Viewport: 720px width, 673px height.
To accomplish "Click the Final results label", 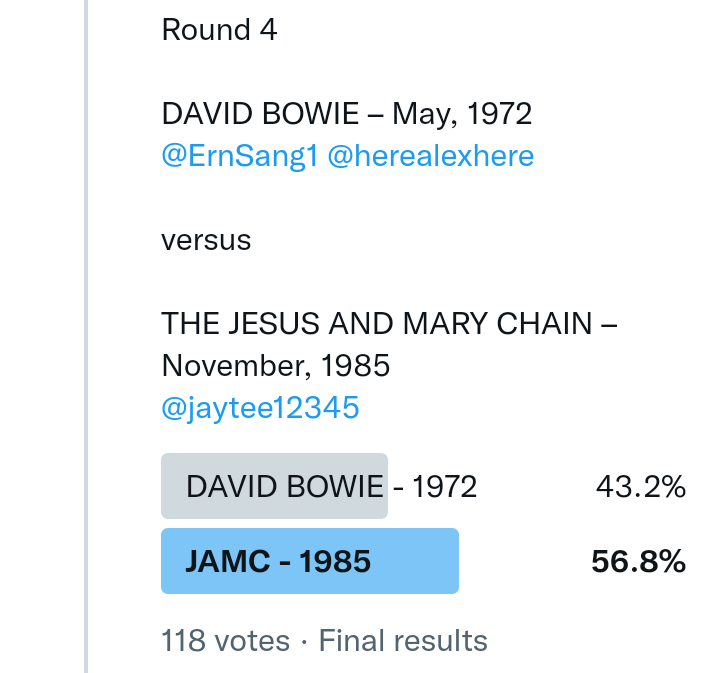I will coord(403,640).
